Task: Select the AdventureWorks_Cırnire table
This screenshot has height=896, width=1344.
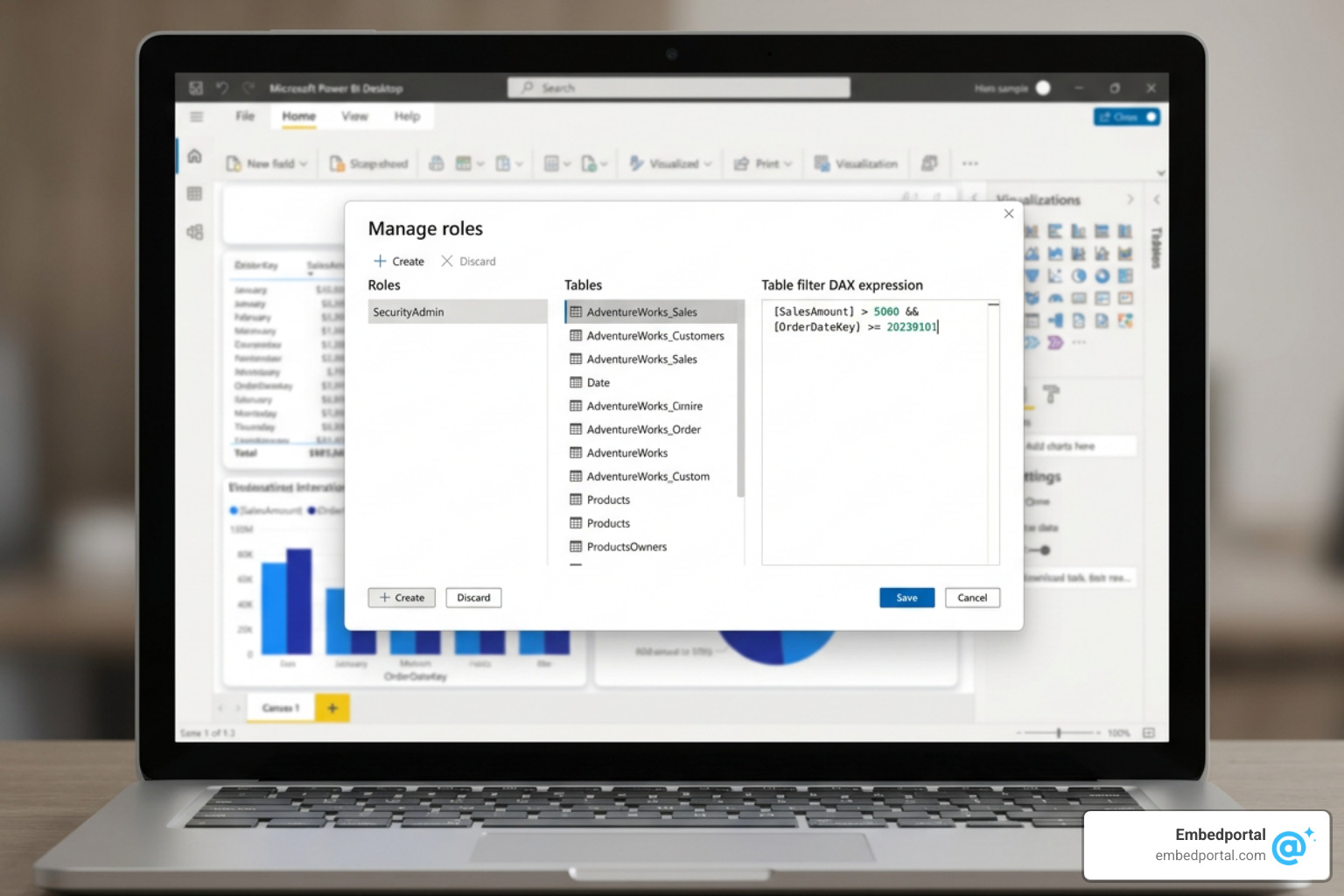Action: click(652, 406)
